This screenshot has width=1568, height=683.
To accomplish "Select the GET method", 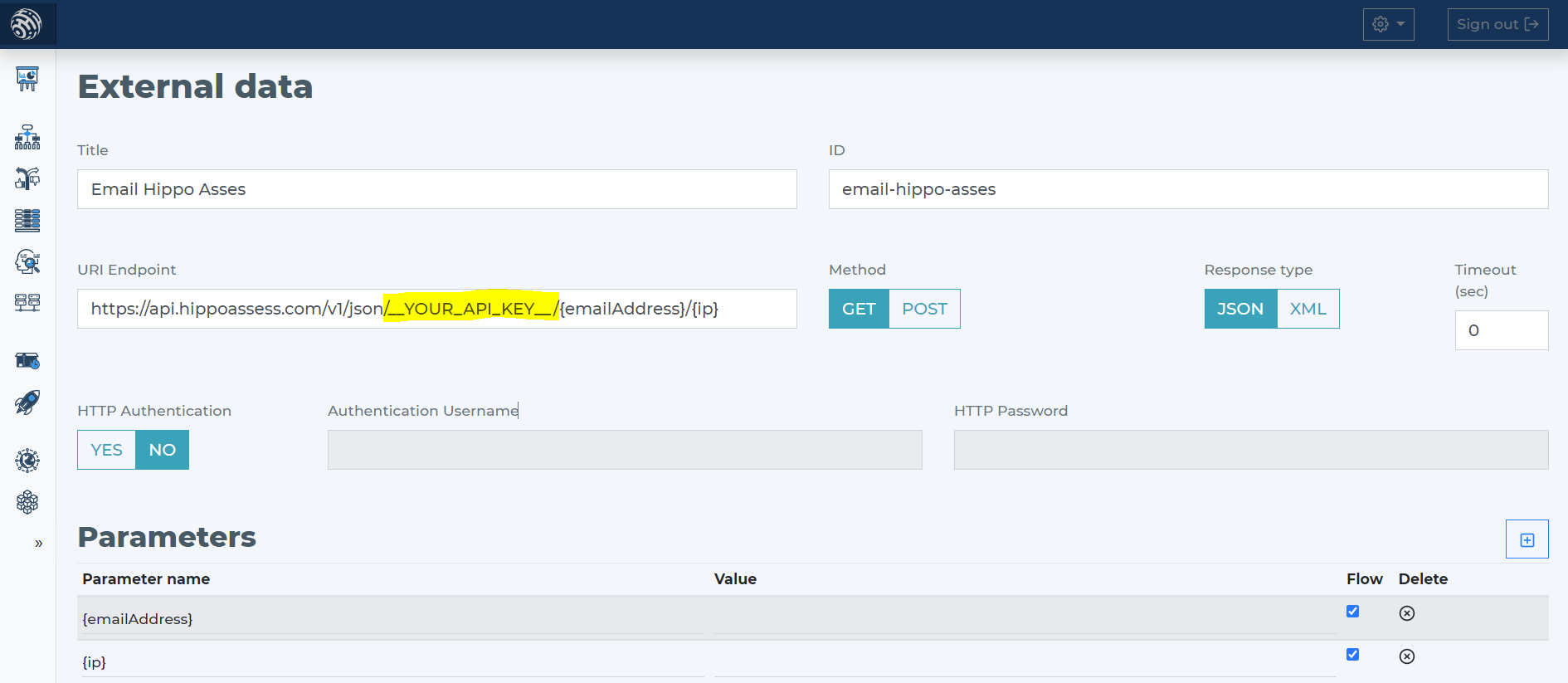I will coord(859,309).
